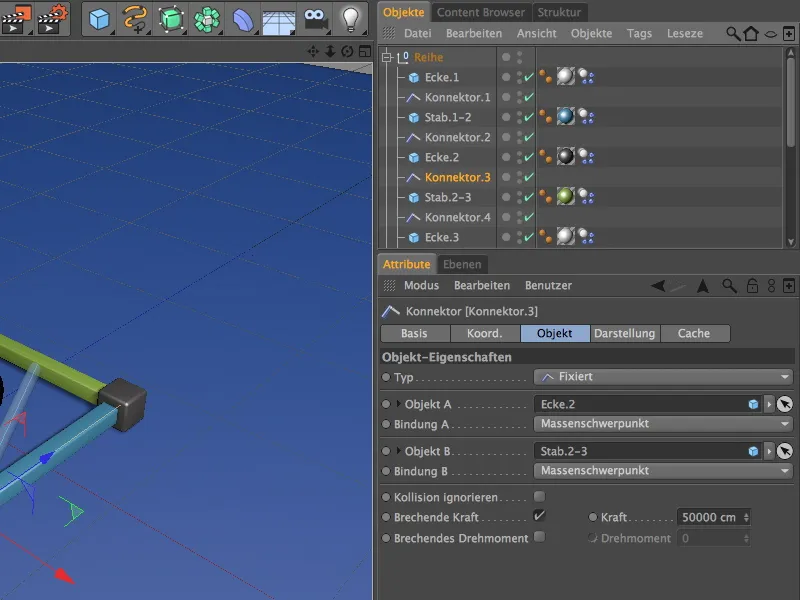Toggle Attribute Manager lock icon
The height and width of the screenshot is (600, 800).
point(752,286)
